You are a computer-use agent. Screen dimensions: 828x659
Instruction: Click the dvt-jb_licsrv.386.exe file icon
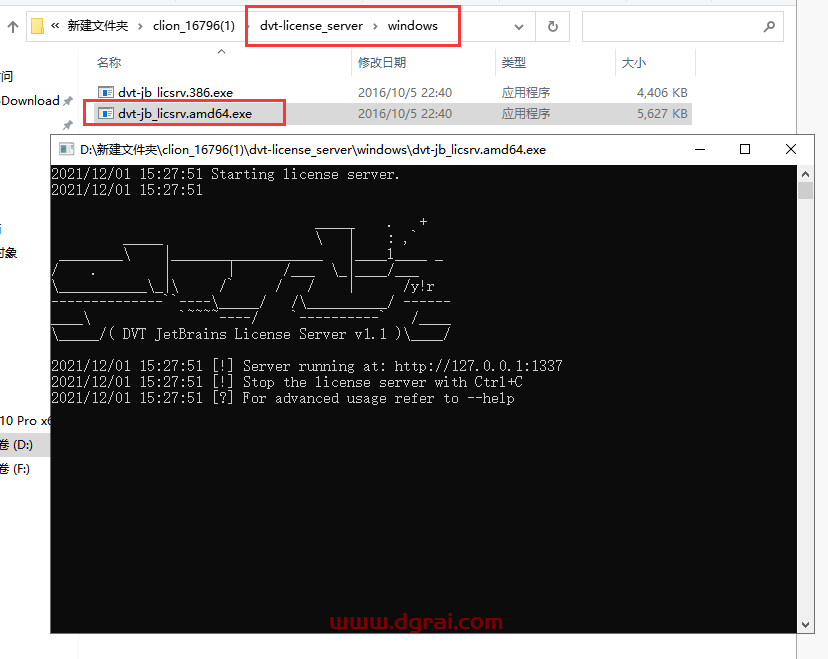tap(106, 92)
